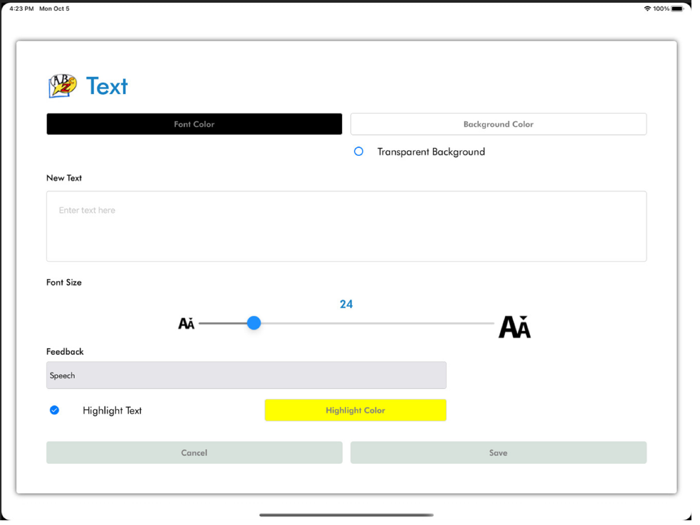Click the small AA font size icon
Image resolution: width=700 pixels, height=525 pixels.
[x=186, y=324]
